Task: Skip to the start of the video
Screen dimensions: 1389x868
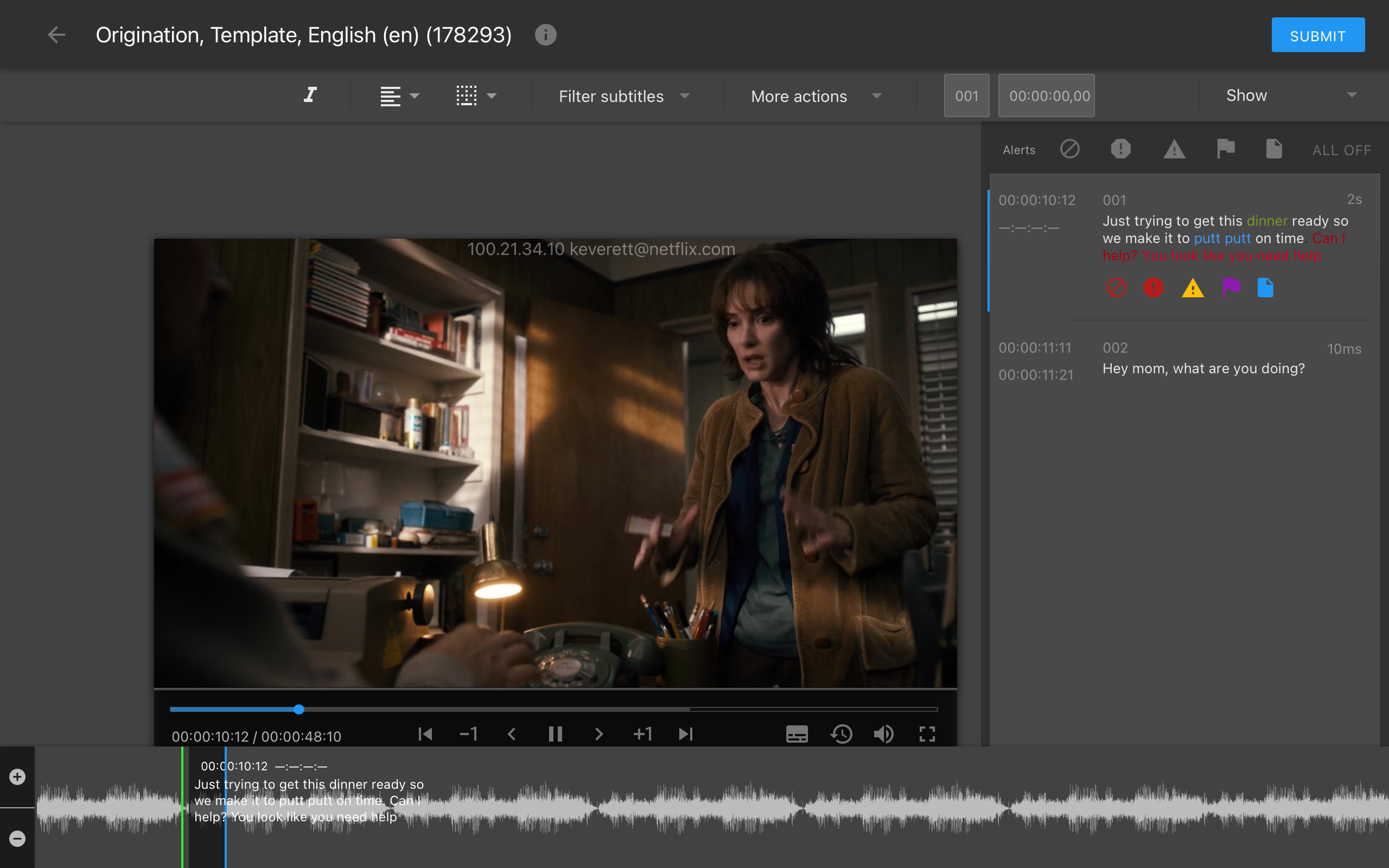Action: (x=425, y=734)
